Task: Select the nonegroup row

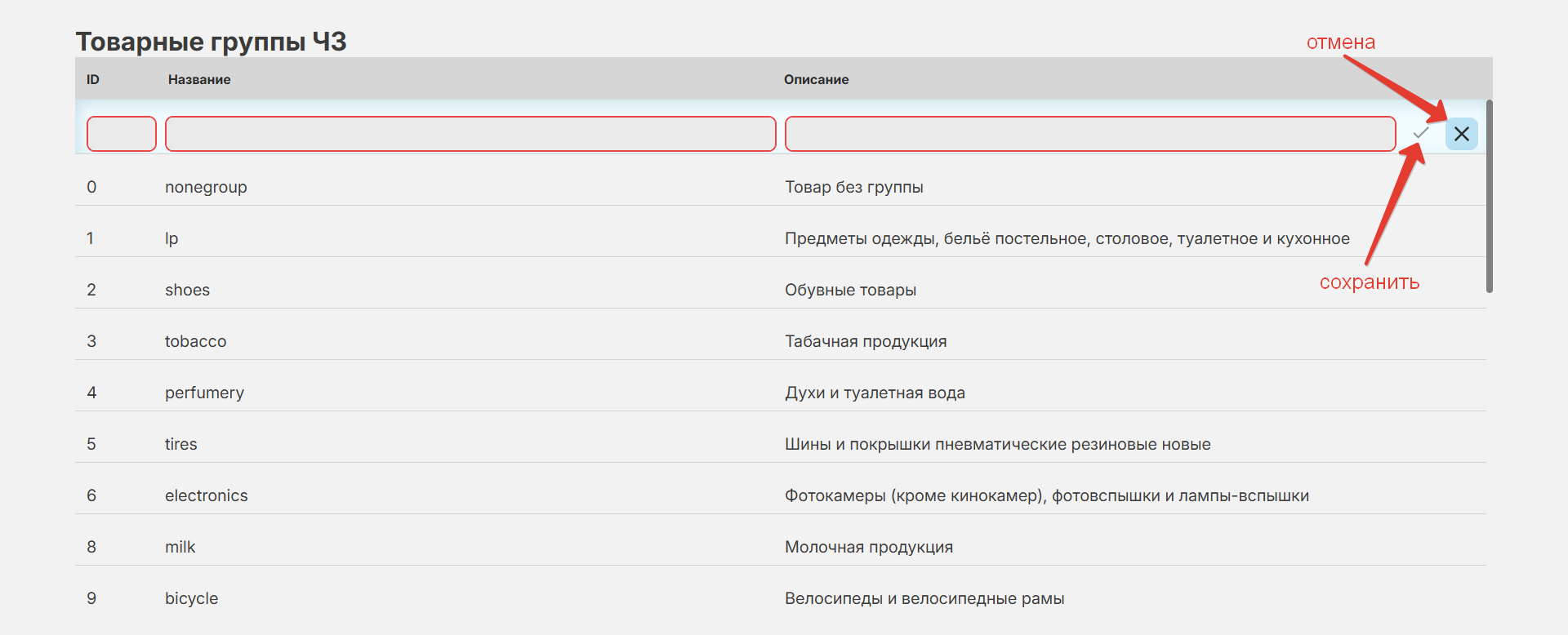Action: [x=206, y=187]
